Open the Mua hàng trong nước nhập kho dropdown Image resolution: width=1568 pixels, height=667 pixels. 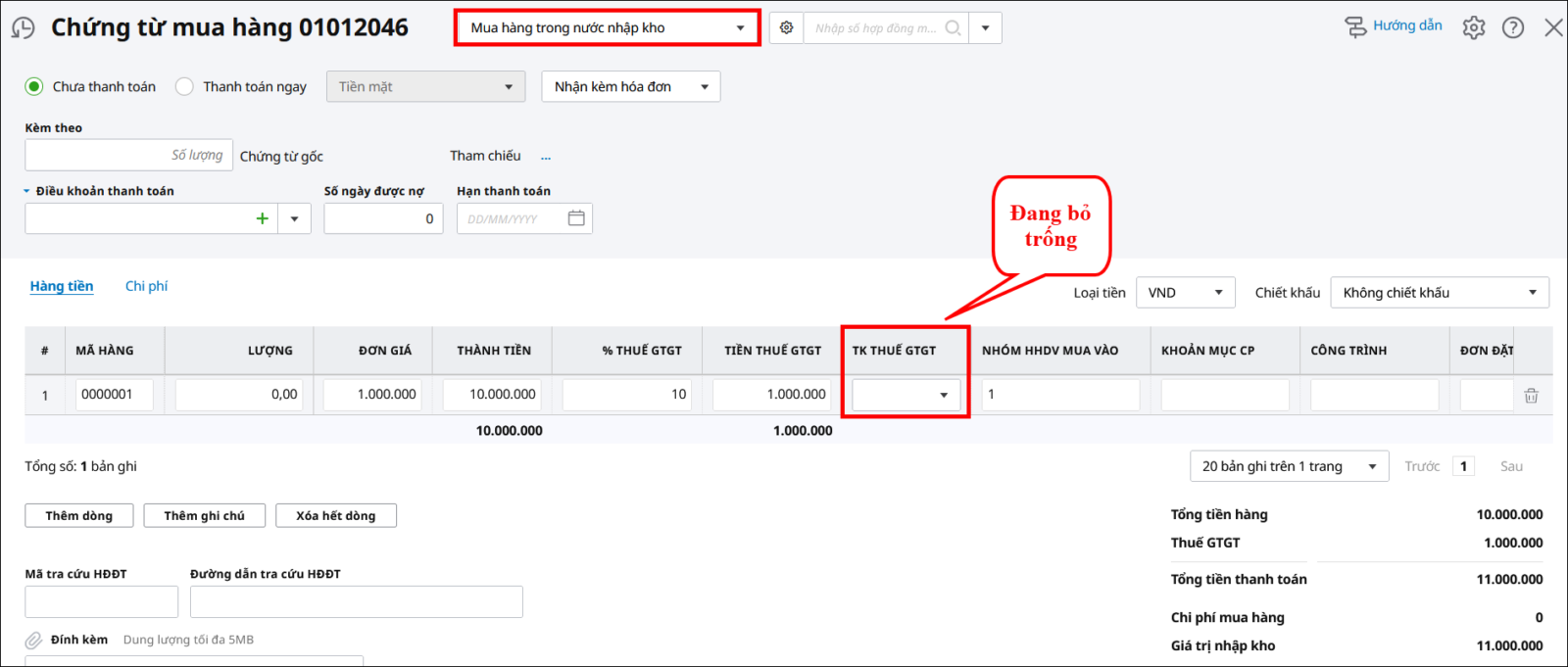[x=608, y=28]
